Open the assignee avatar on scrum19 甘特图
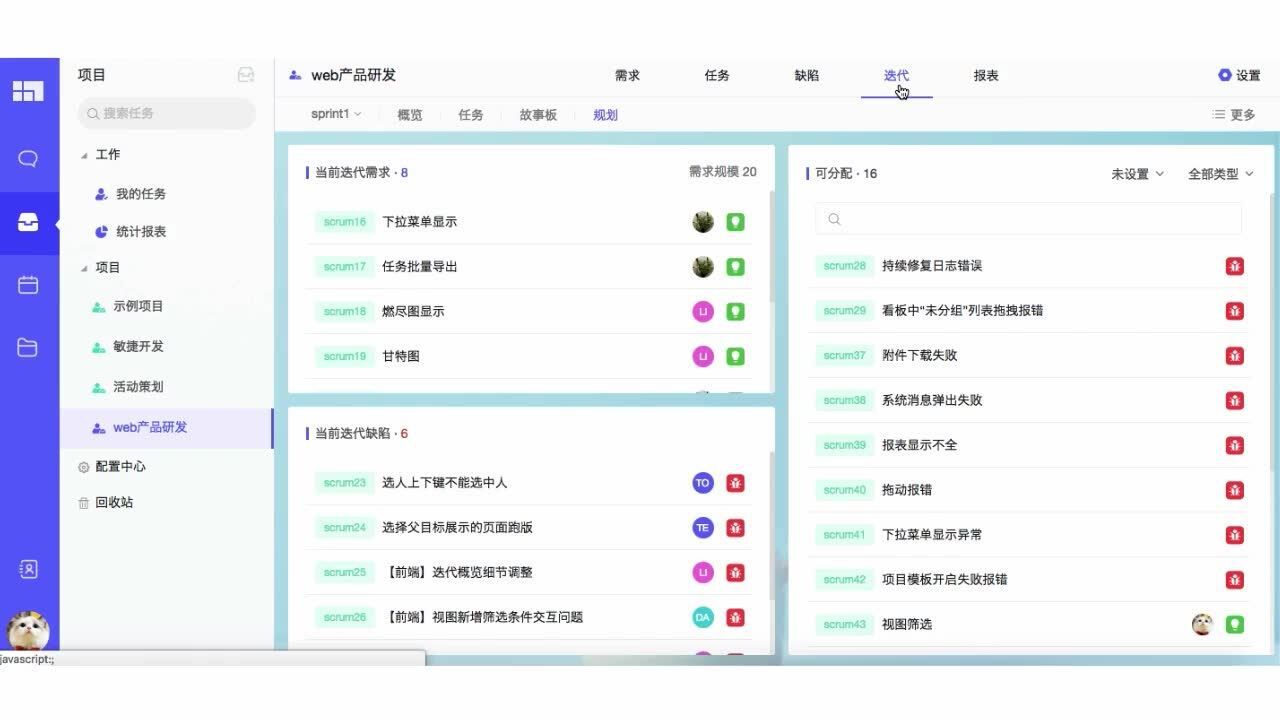Viewport: 1280px width, 720px height. 703,356
